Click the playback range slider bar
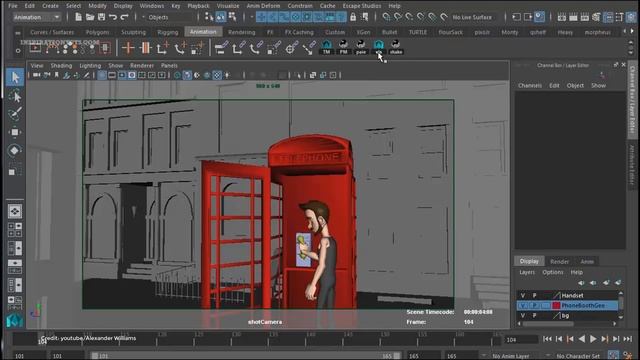The height and width of the screenshot is (360, 640). click(x=245, y=356)
